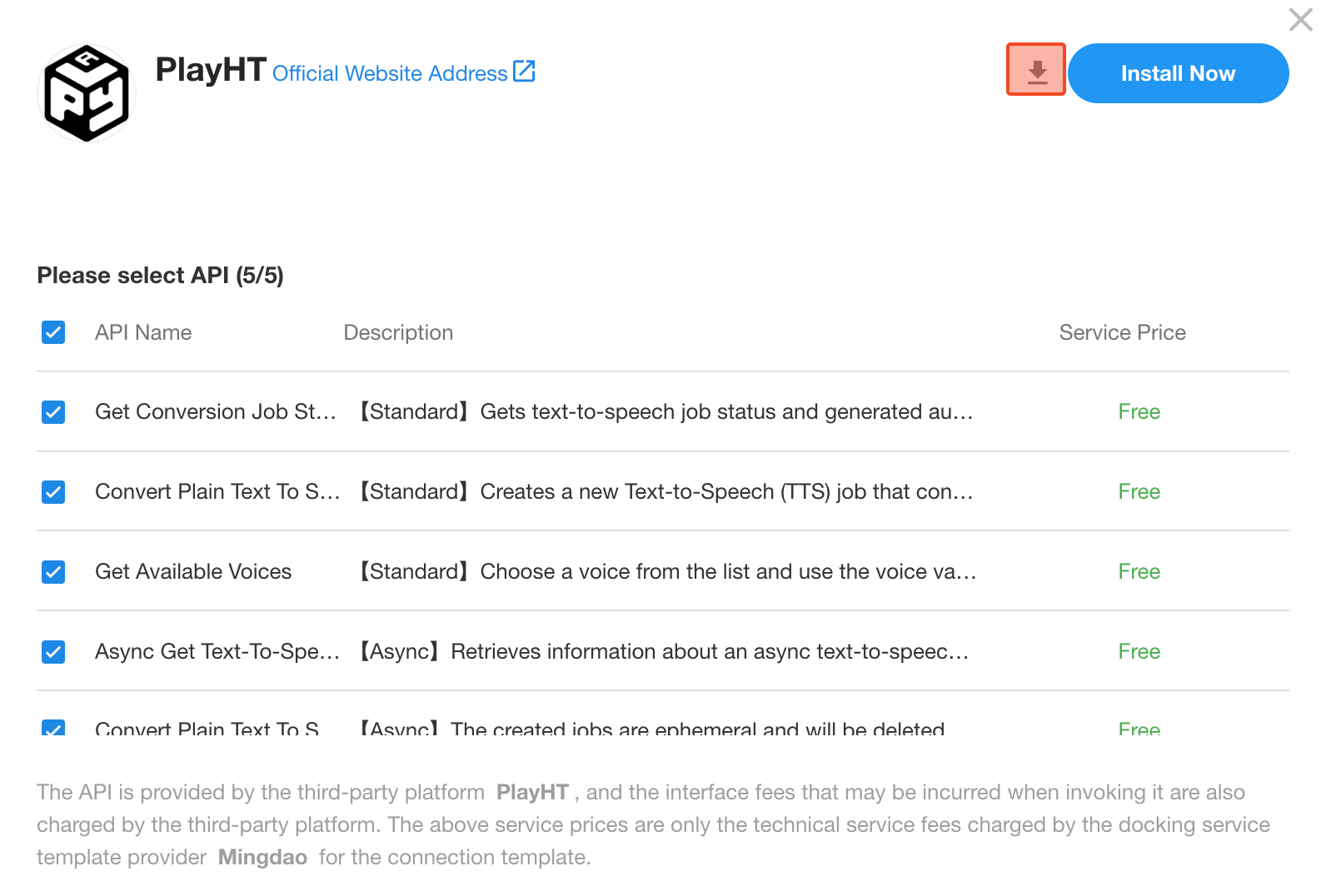Screen dimensions: 1326x896
Task: Click the Async Get Text-To-Speech API name
Action: pos(217,652)
